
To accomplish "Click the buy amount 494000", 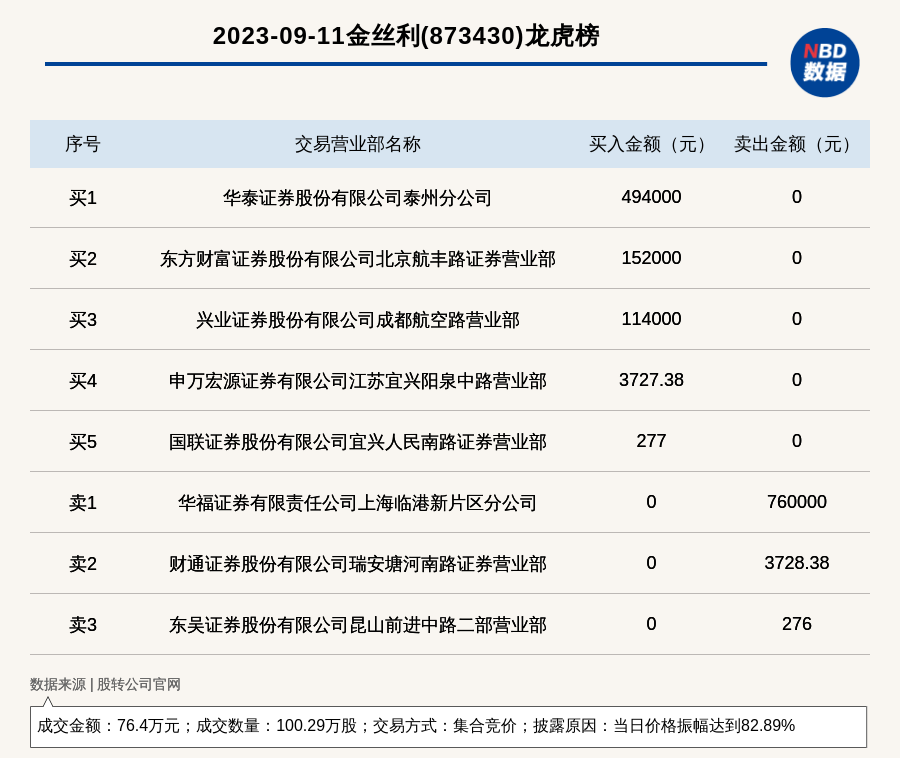I will tap(651, 197).
